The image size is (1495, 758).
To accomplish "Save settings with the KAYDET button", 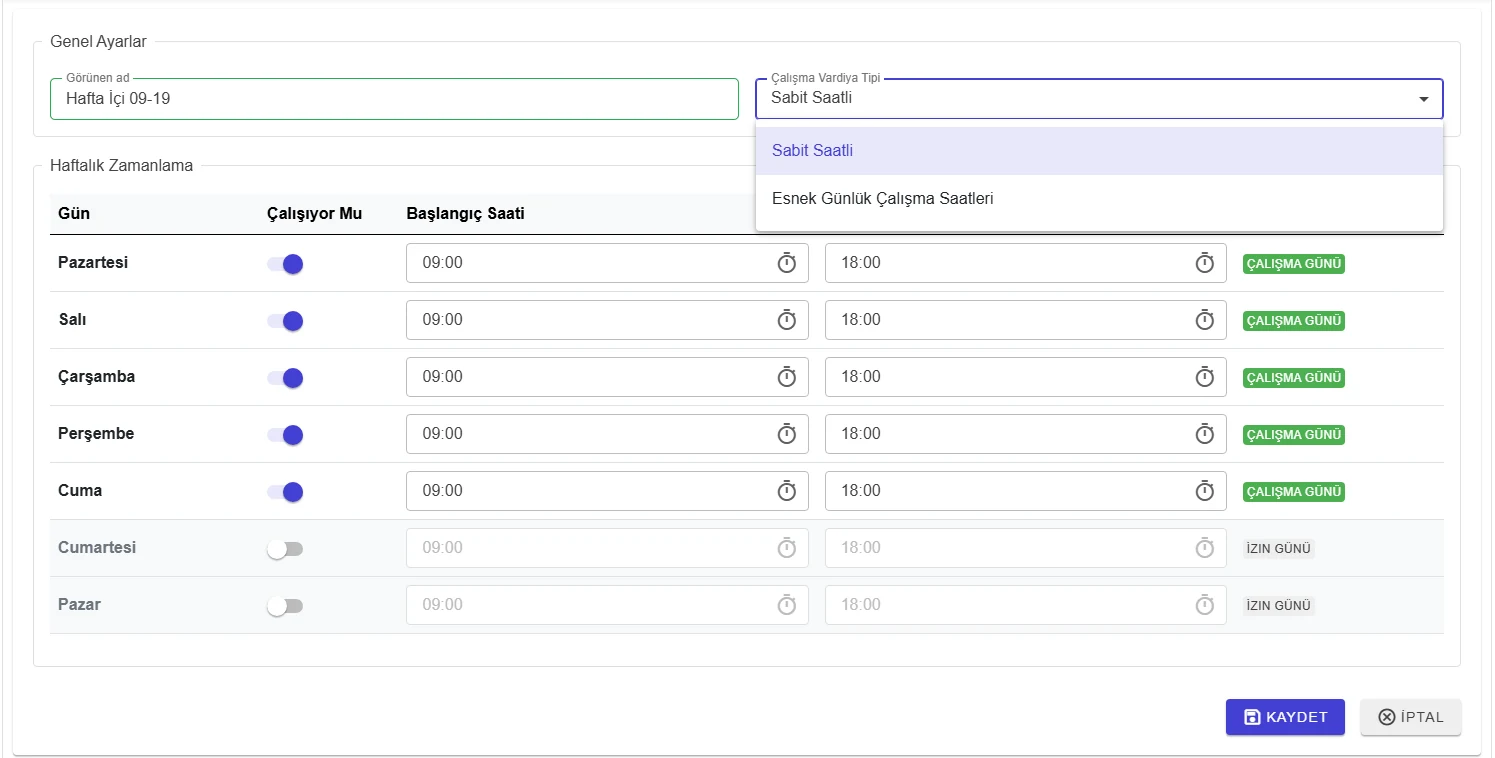I will [1285, 717].
